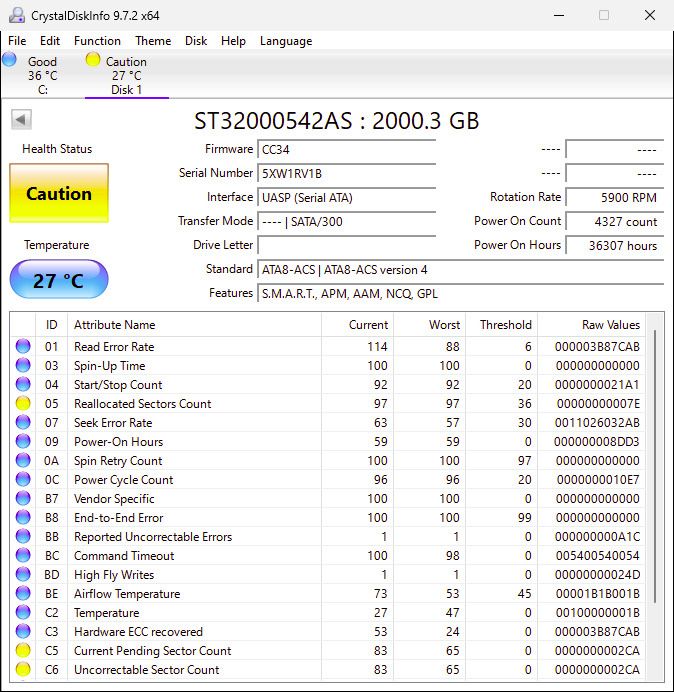Minimize the CrystalDiskInfo window

coord(559,15)
